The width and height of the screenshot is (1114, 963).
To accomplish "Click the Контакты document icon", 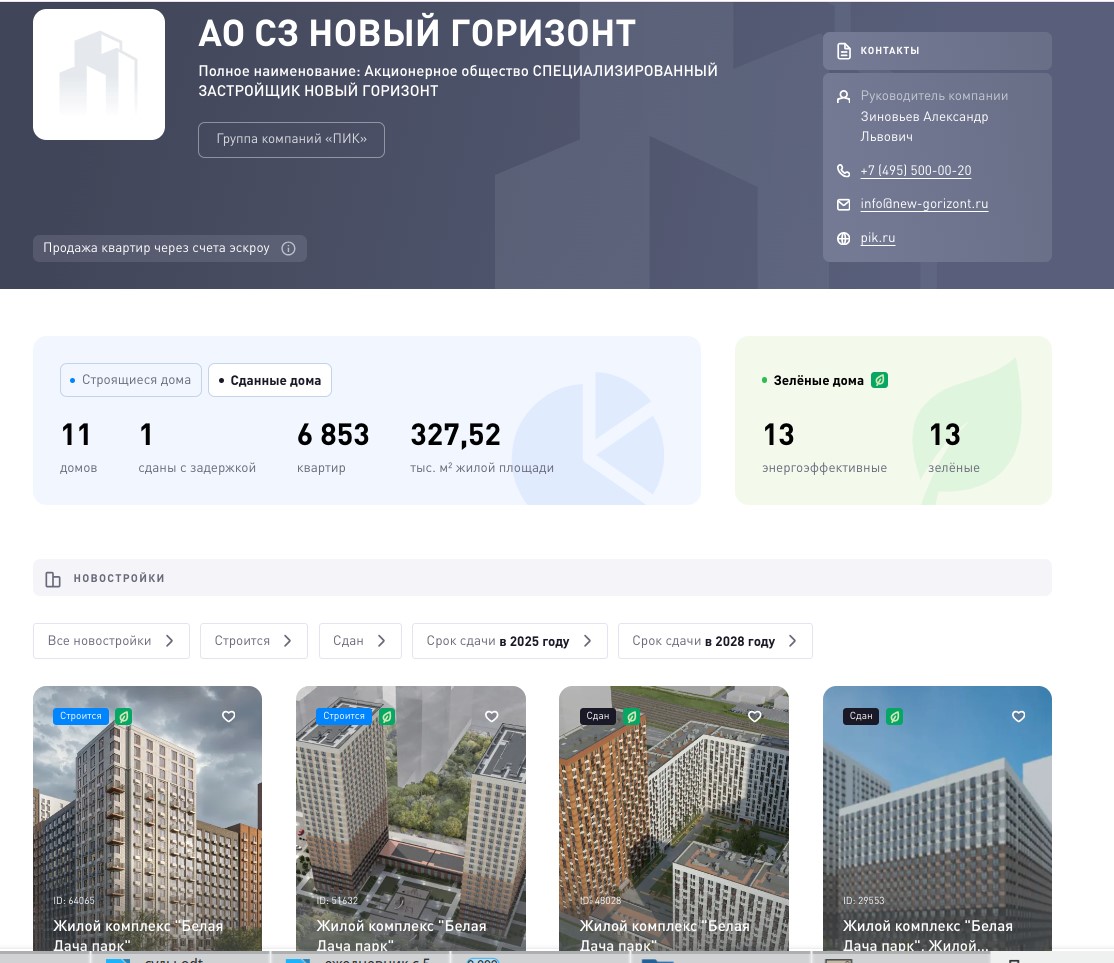I will [843, 51].
